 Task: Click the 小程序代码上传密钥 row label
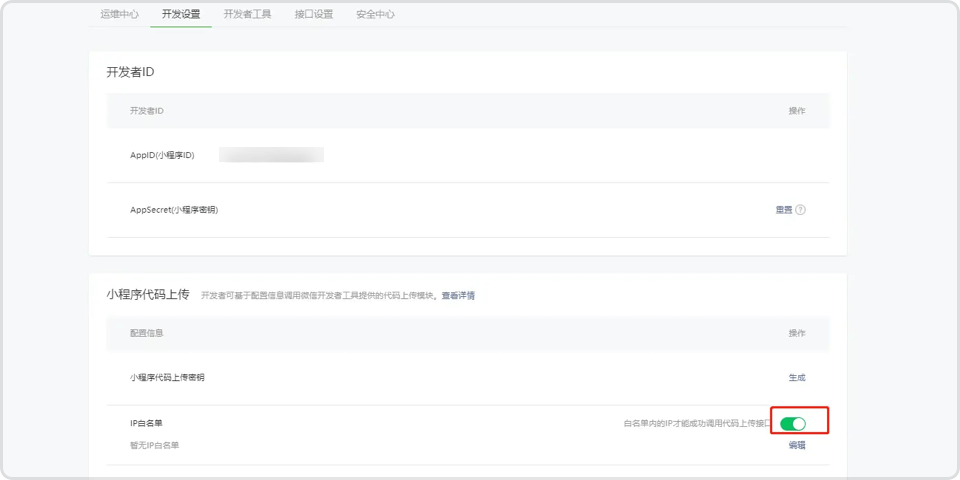167,378
